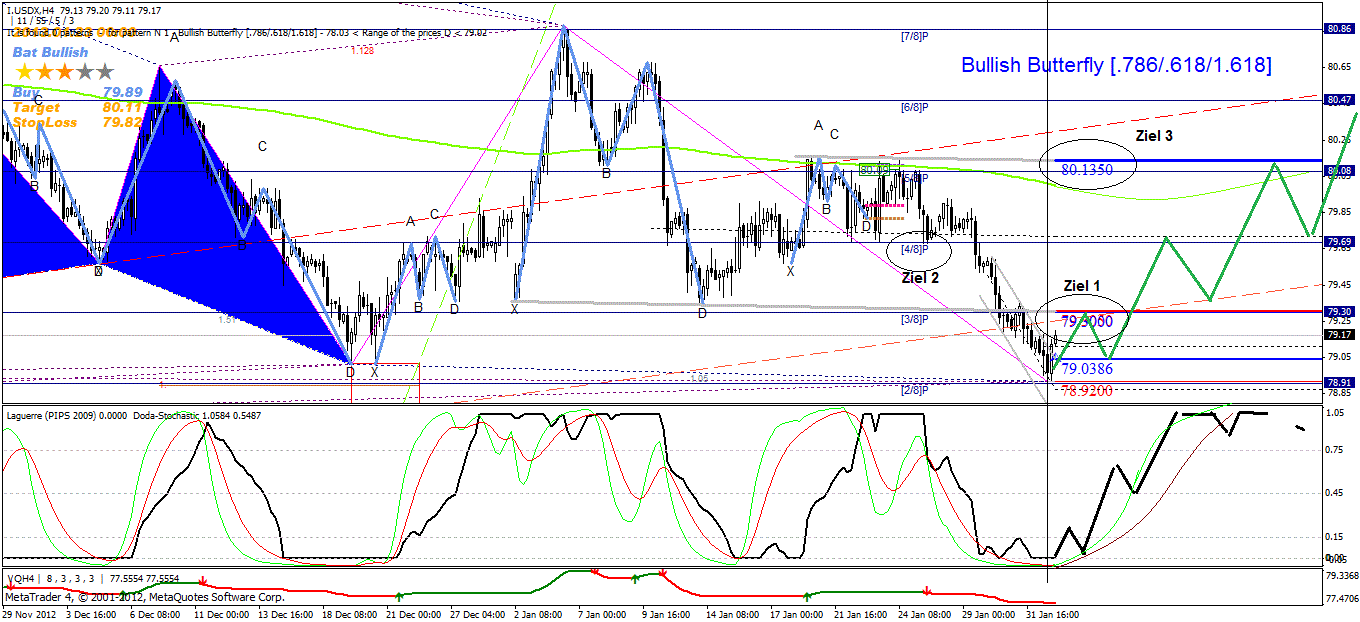Click the circled 79.3000 price level
The height and width of the screenshot is (622, 1360).
click(x=1087, y=321)
